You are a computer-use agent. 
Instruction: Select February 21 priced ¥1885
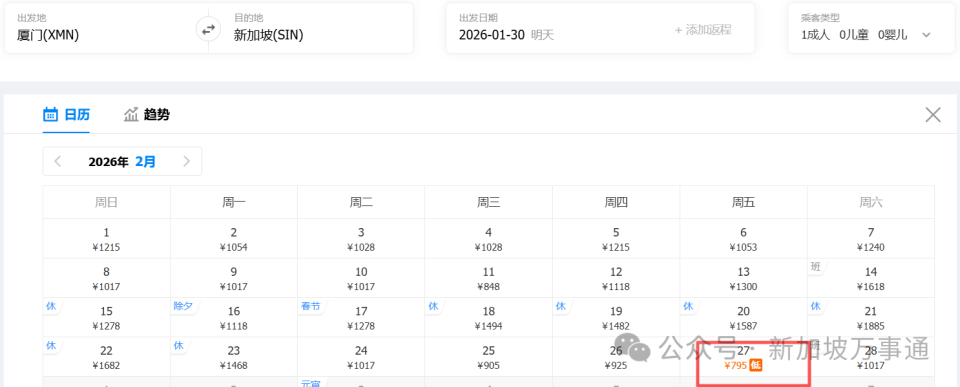coord(871,317)
